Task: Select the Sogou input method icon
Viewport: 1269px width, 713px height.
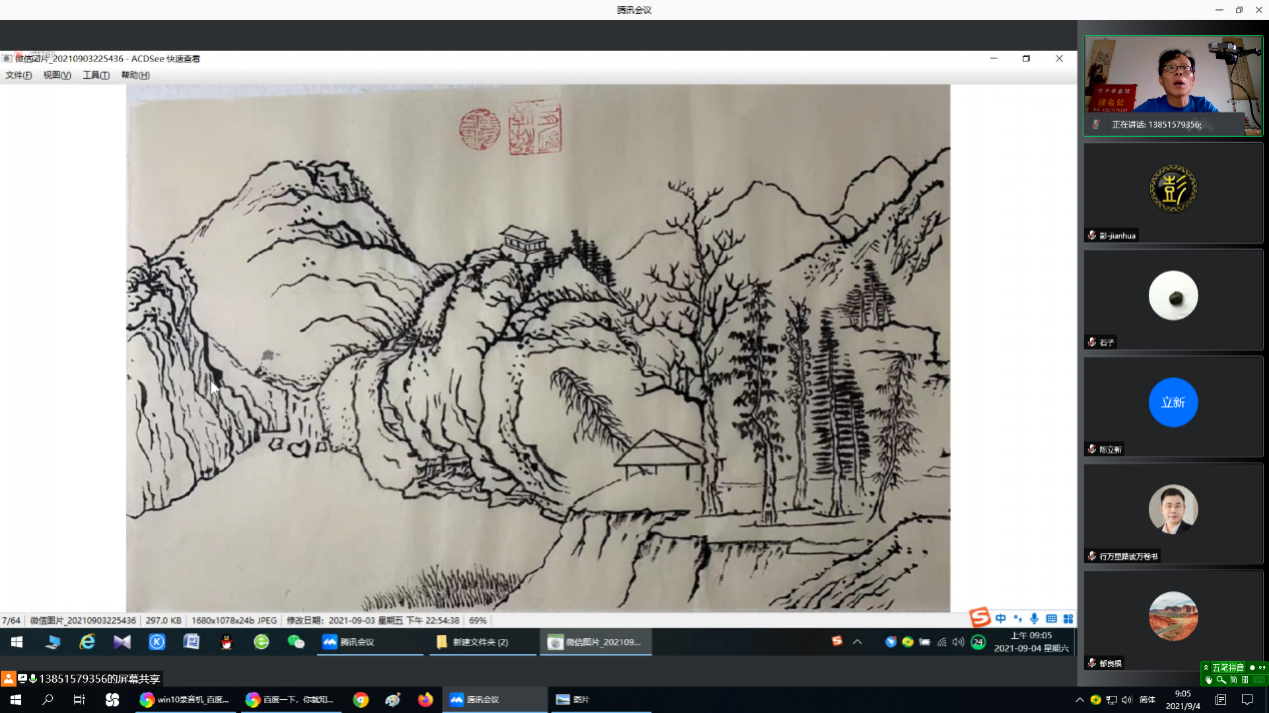Action: [x=978, y=618]
